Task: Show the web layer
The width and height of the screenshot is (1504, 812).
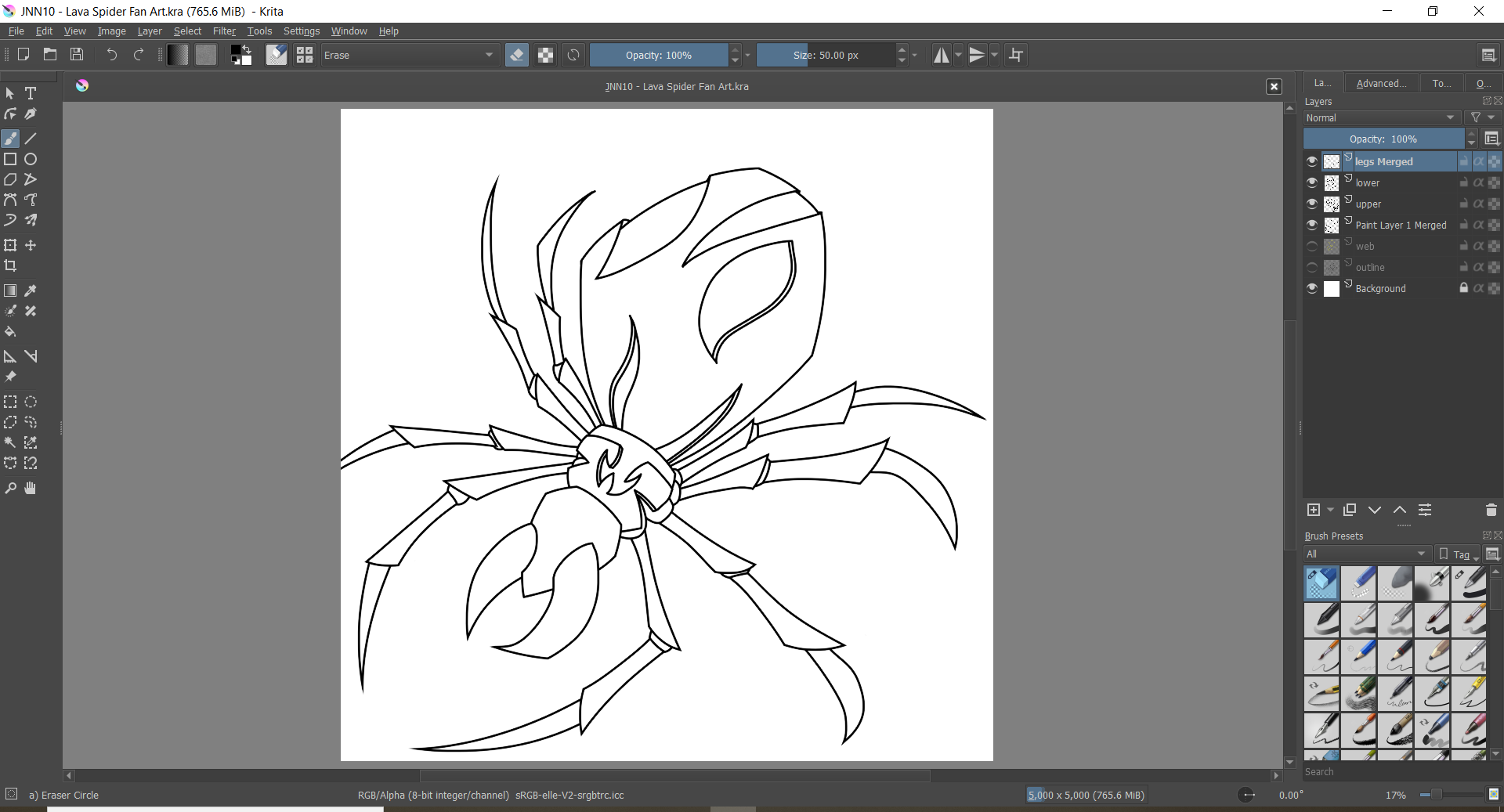Action: click(x=1312, y=246)
